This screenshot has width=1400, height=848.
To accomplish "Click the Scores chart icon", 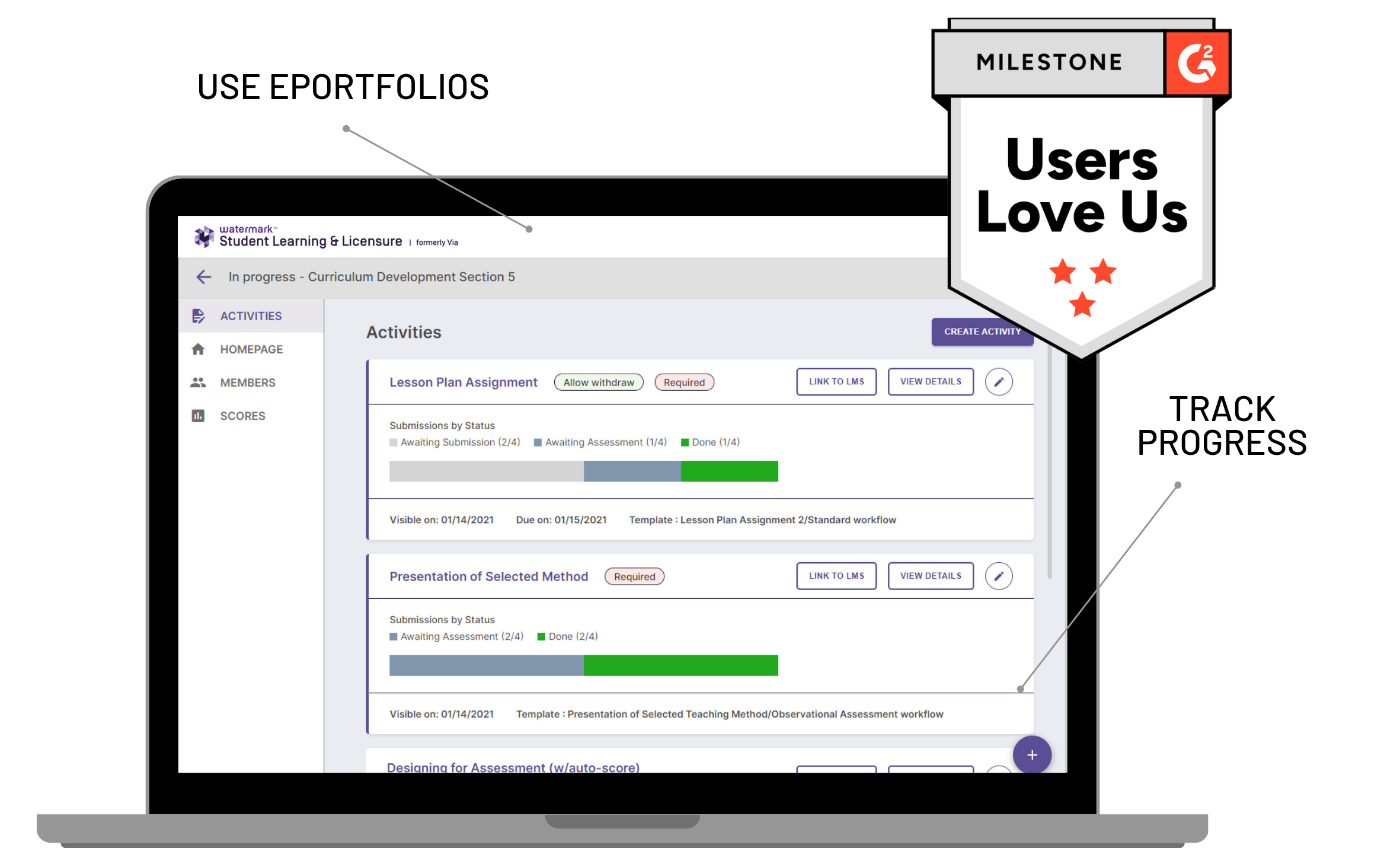I will [x=198, y=416].
